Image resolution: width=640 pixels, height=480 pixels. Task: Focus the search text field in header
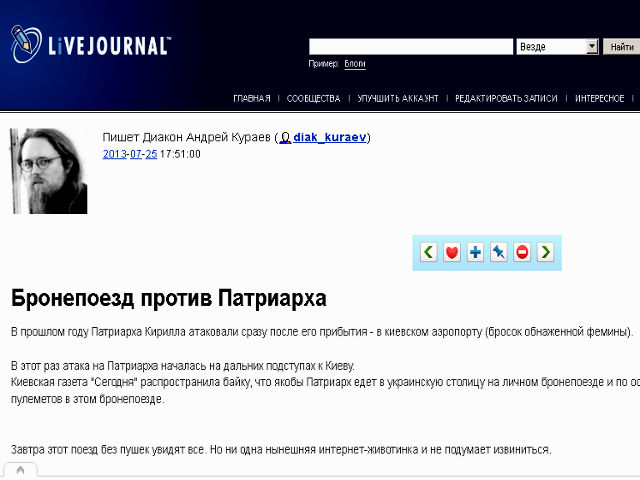411,47
